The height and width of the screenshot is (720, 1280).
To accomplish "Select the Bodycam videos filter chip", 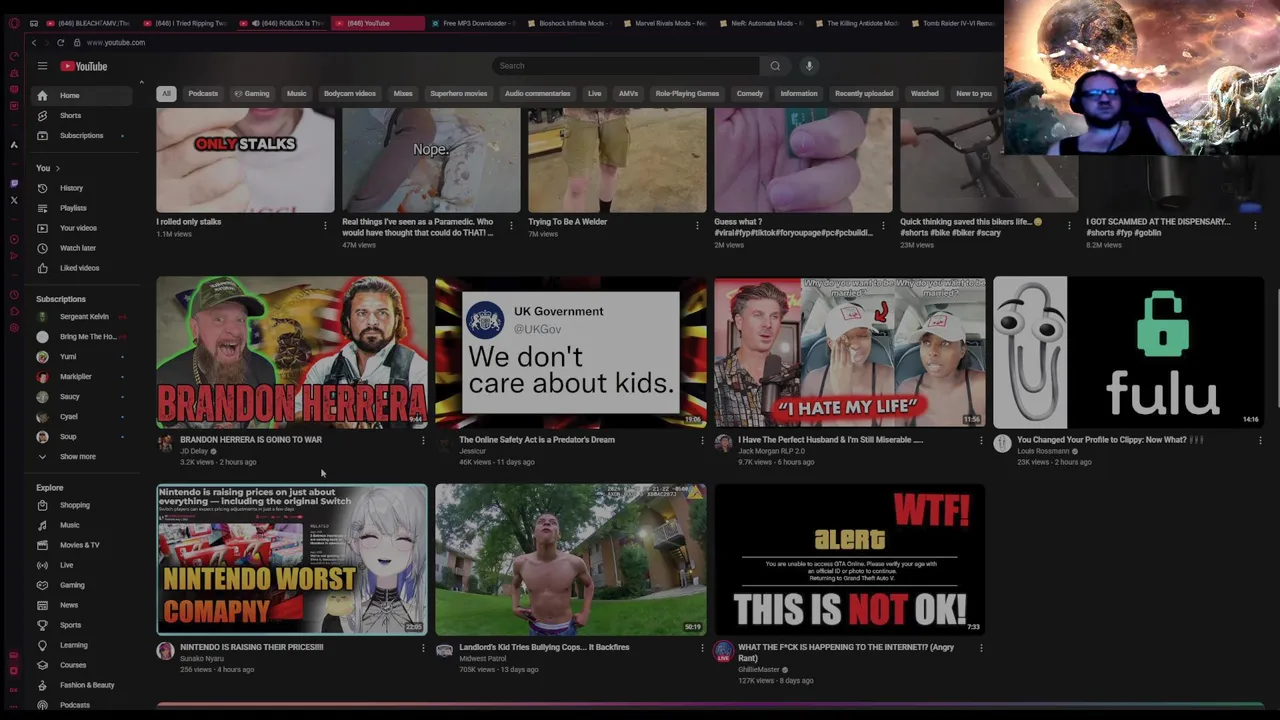I will tap(350, 94).
